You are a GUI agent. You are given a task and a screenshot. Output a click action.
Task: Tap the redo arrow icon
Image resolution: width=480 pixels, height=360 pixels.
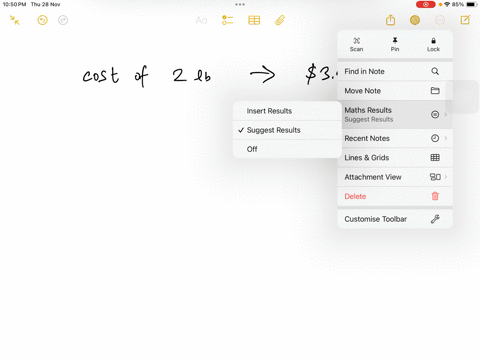pyautogui.click(x=63, y=20)
